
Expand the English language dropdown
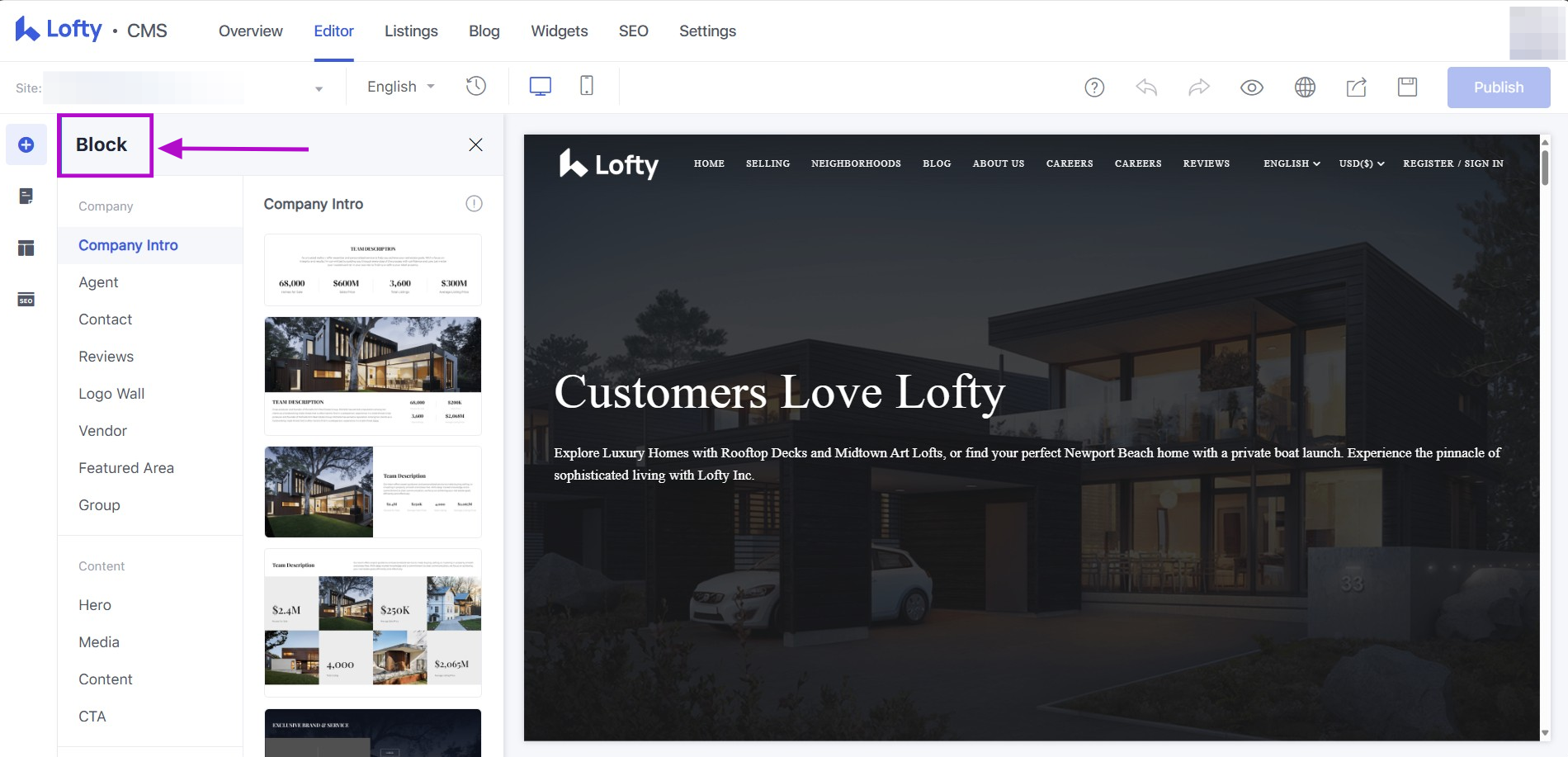coord(401,87)
